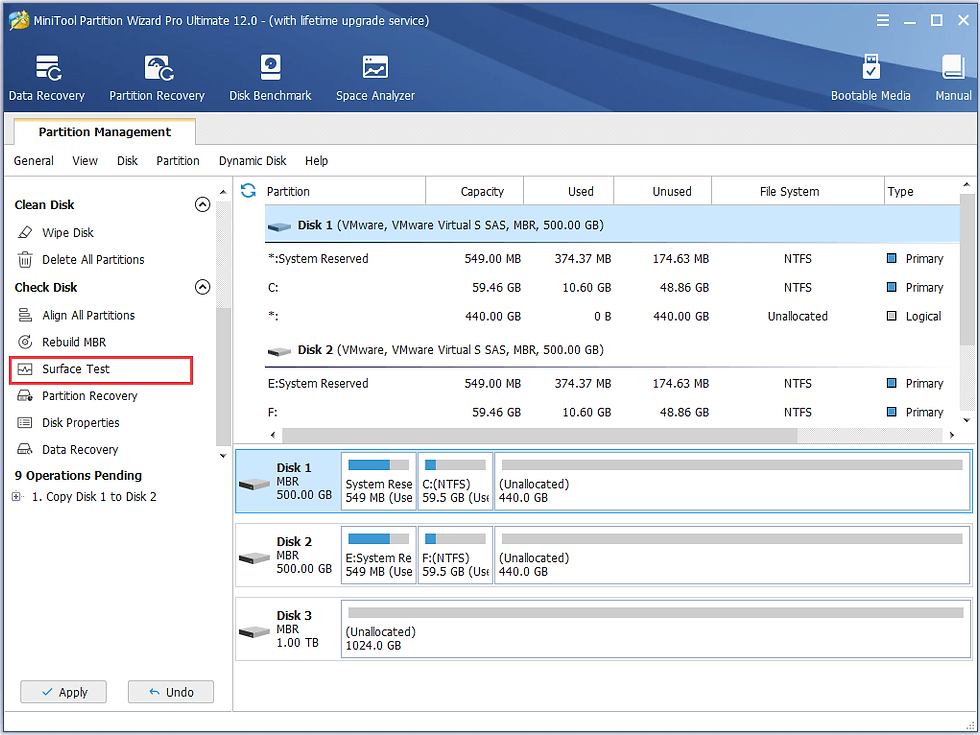The height and width of the screenshot is (735, 980).
Task: Switch to Partition Management tab
Action: pos(104,132)
